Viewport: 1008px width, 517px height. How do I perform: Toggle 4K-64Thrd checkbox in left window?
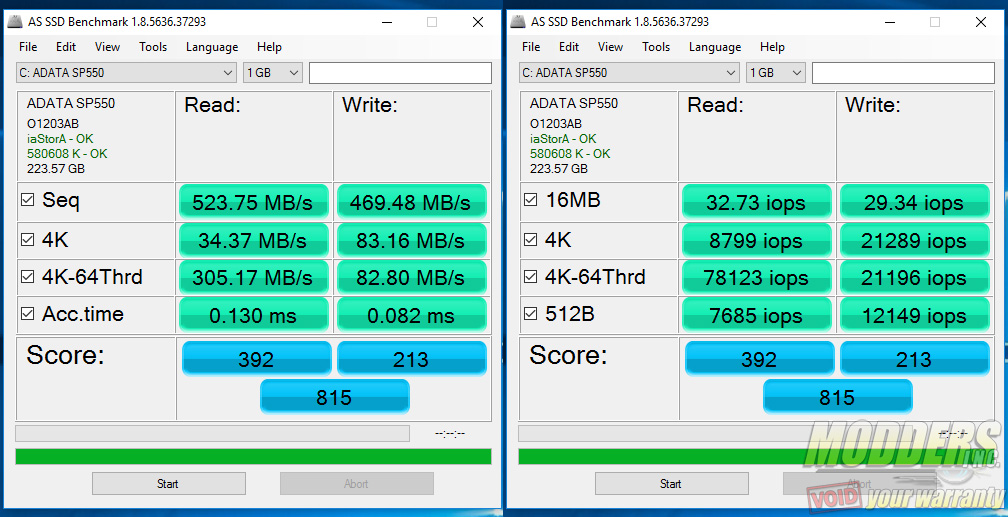point(27,277)
